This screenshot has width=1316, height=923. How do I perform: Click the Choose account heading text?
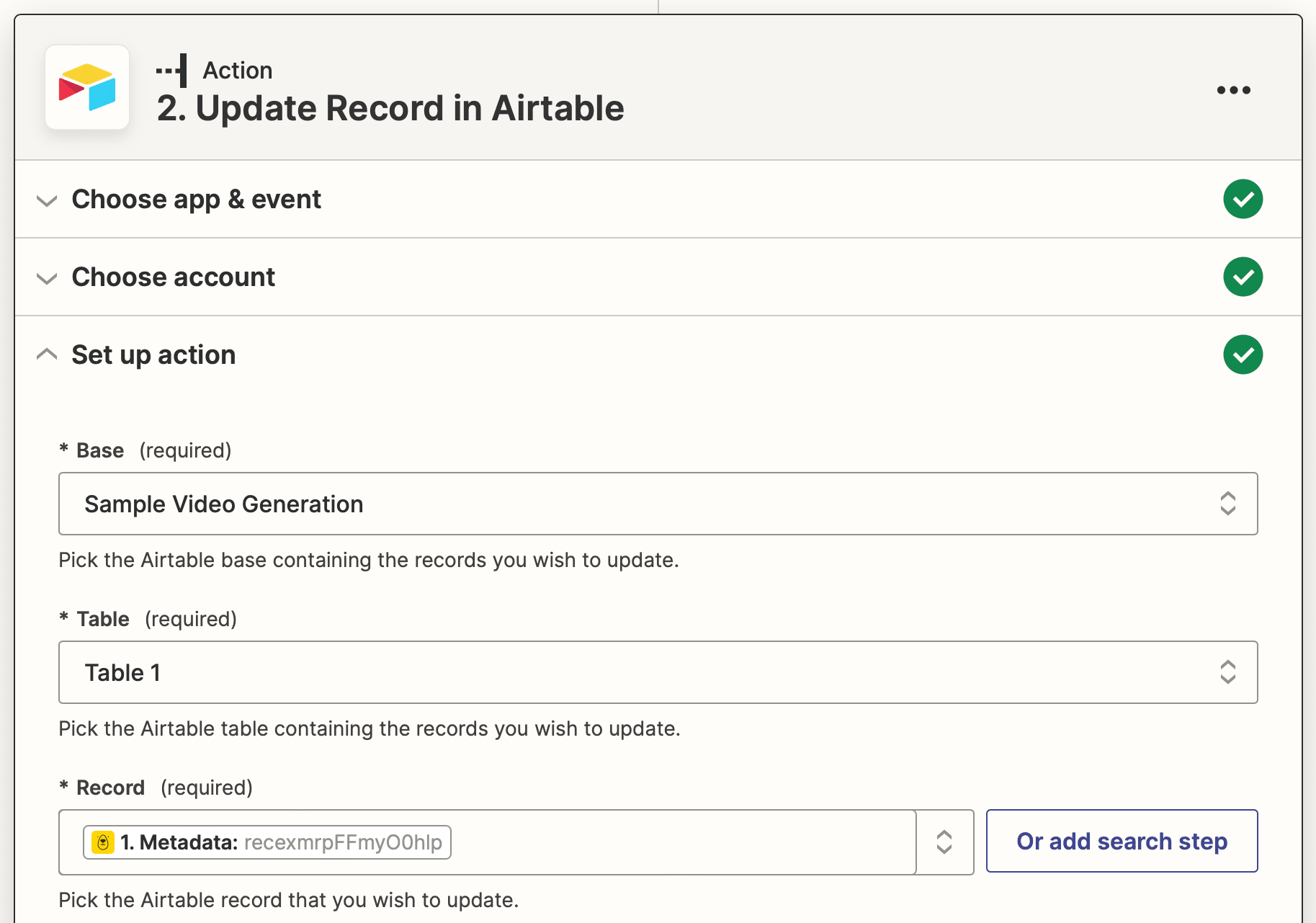click(x=174, y=277)
